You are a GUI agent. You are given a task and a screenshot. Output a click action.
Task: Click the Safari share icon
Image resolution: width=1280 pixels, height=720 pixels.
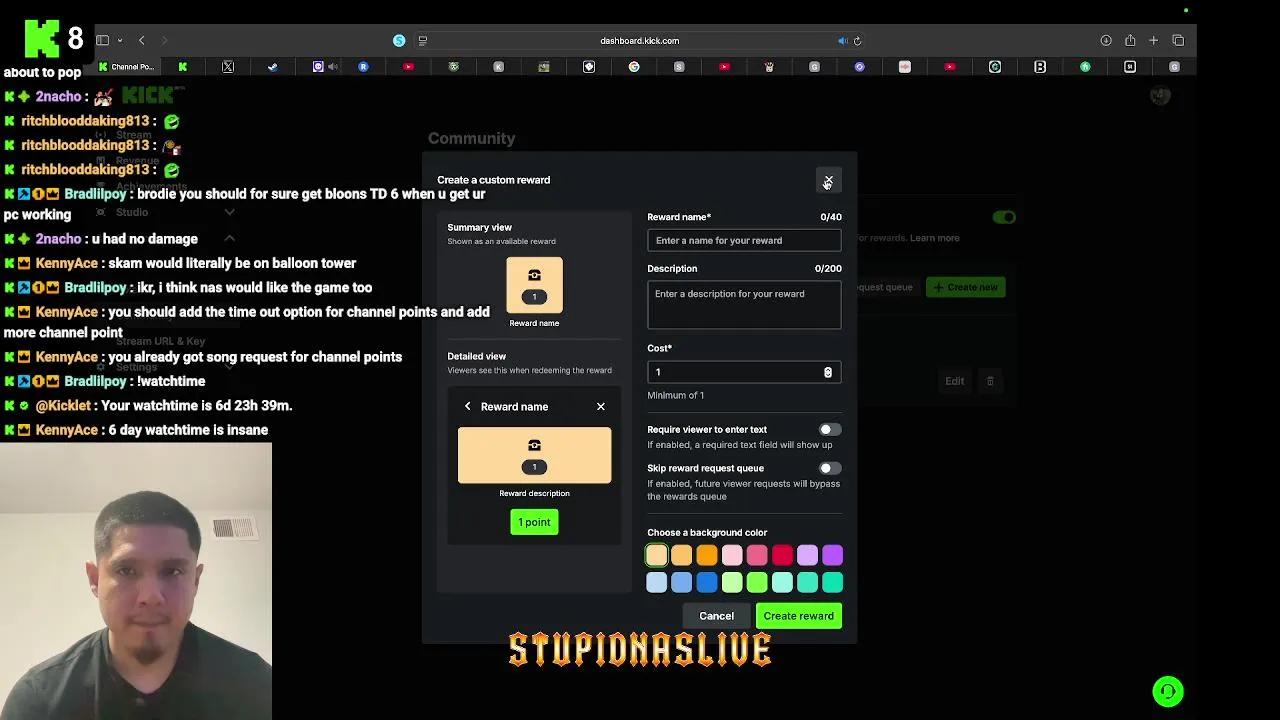coord(1130,41)
